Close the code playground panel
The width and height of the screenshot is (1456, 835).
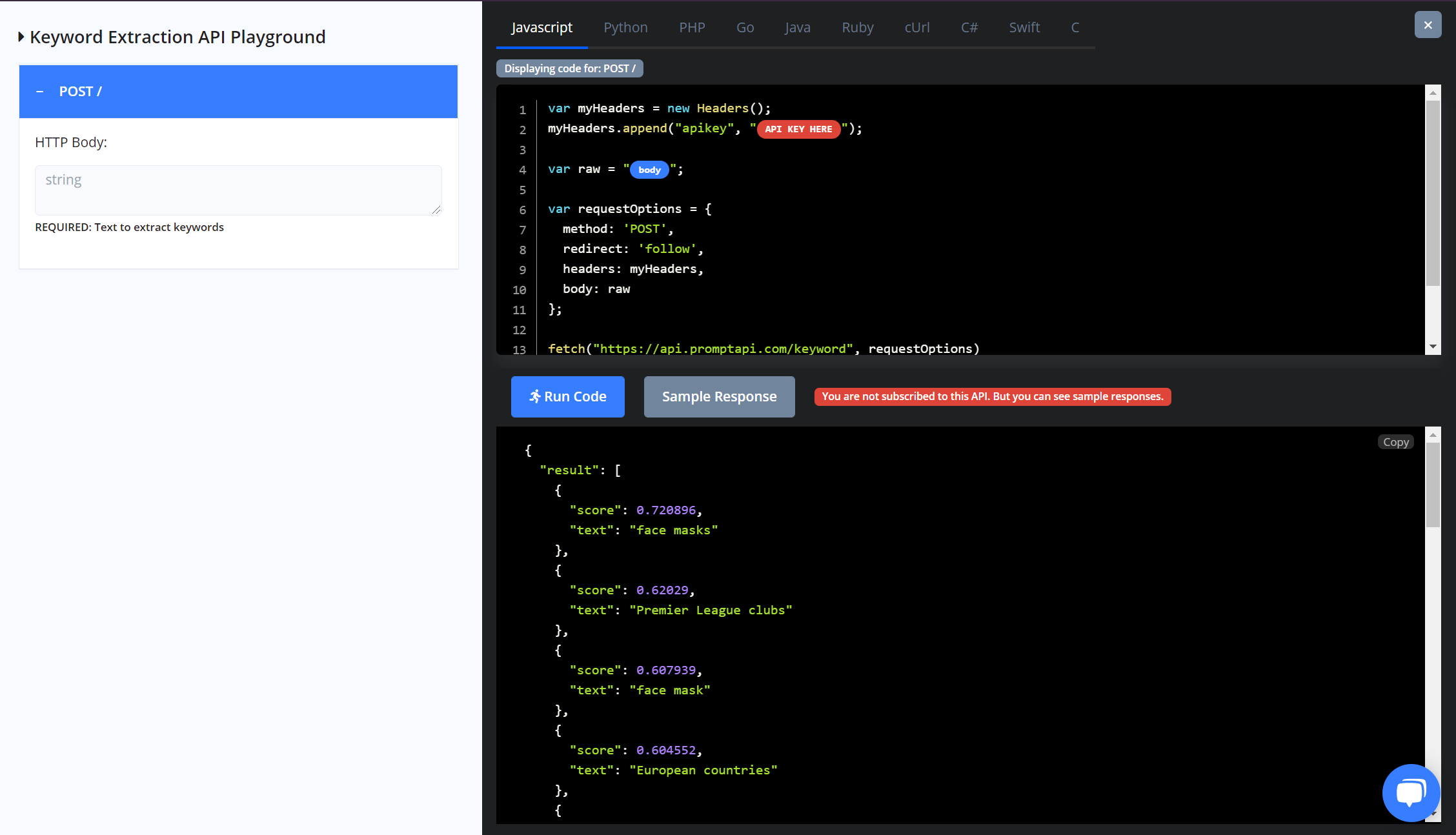1428,25
